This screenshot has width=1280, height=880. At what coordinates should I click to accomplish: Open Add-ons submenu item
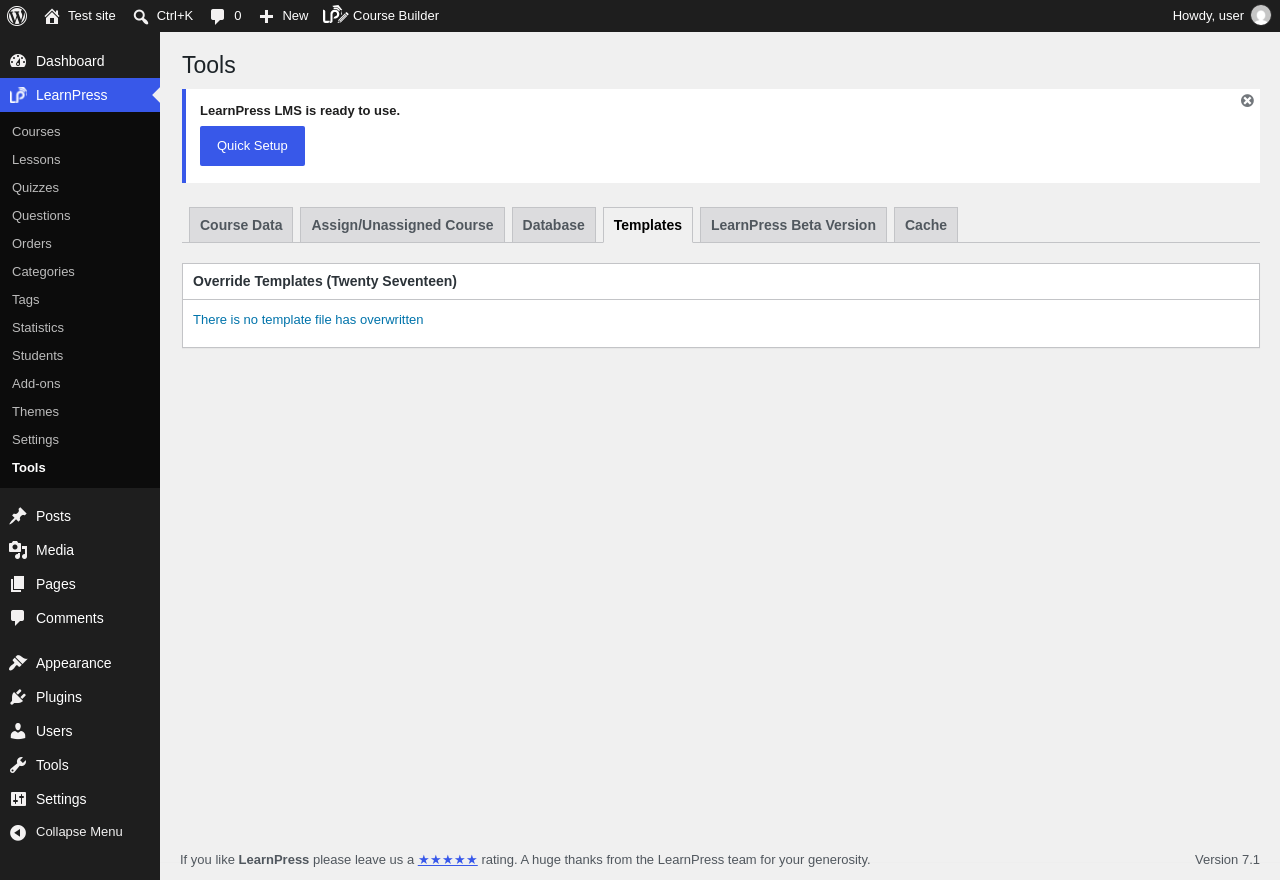[x=36, y=384]
